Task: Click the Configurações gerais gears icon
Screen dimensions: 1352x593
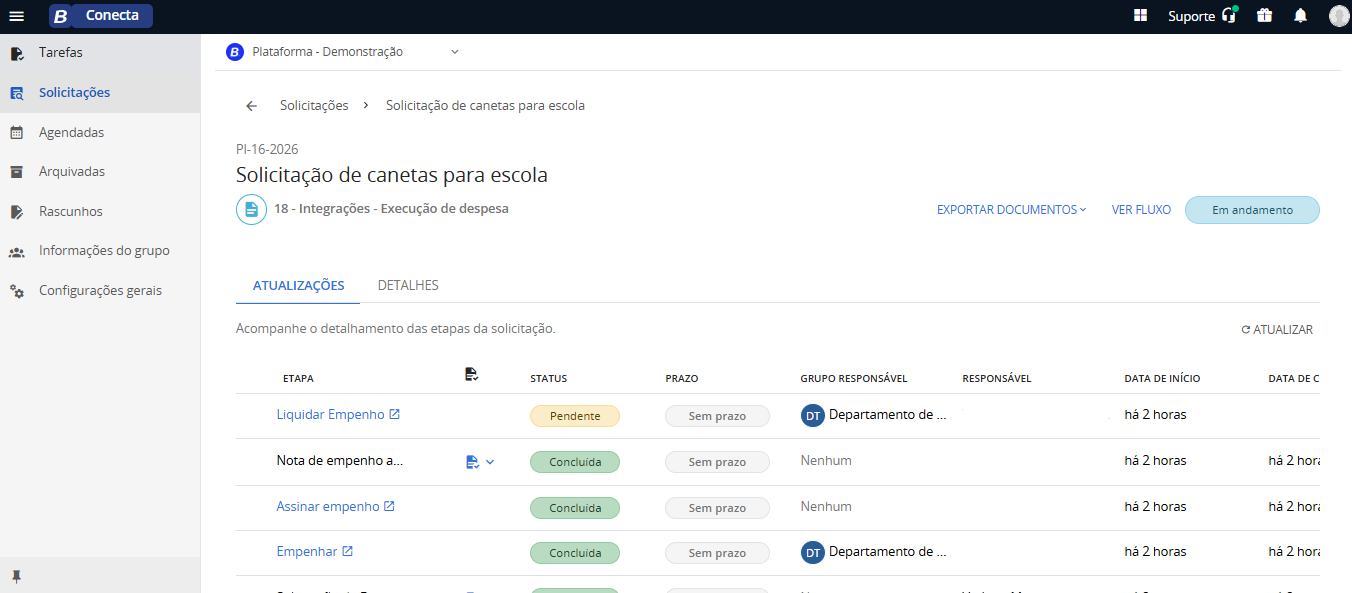Action: pos(17,291)
